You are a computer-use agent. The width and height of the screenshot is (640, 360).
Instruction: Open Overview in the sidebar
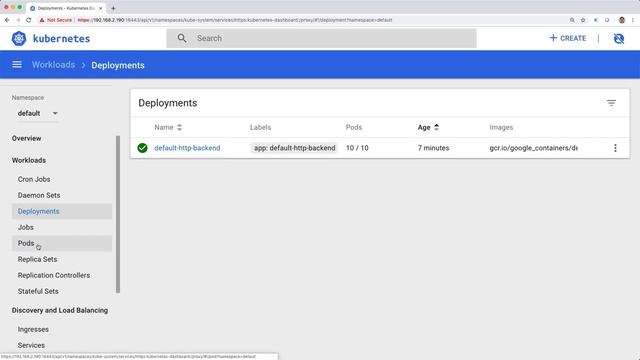click(x=27, y=138)
